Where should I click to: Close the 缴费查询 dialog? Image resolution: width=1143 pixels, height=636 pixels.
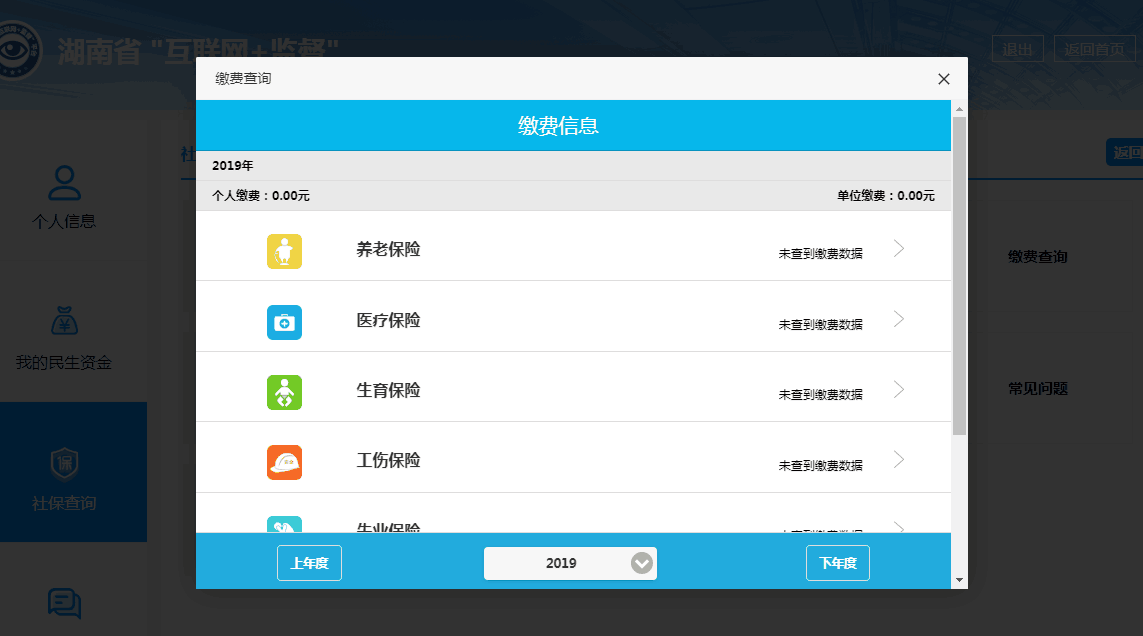(943, 79)
